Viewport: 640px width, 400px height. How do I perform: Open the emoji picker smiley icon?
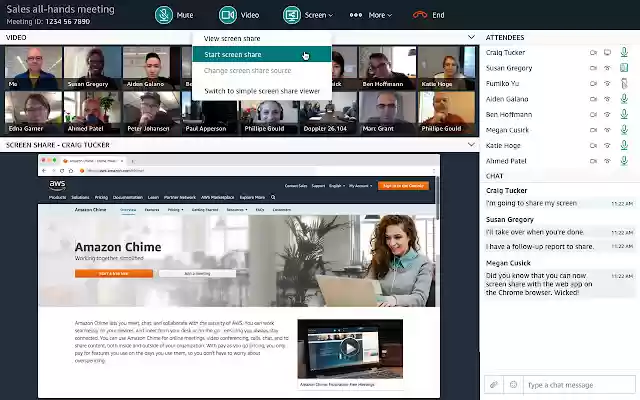513,384
